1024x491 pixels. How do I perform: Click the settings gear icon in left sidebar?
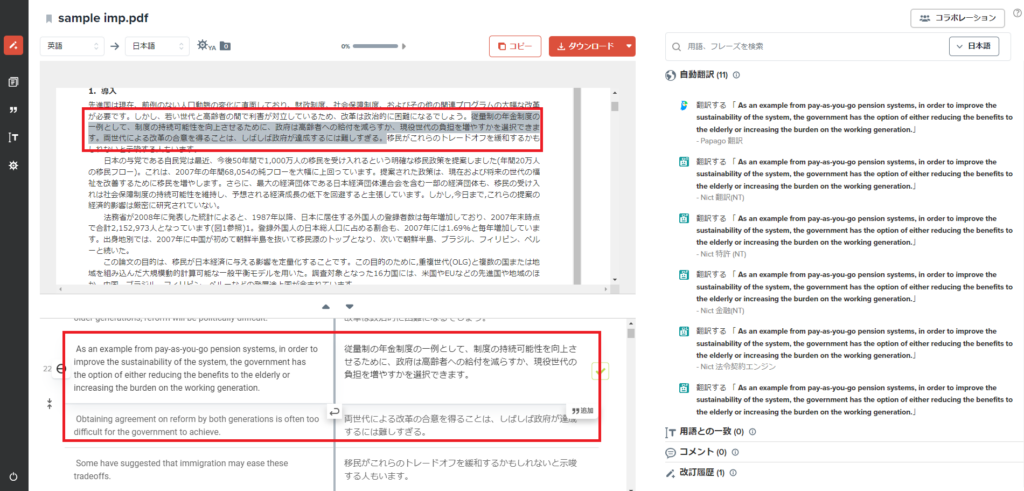[14, 165]
